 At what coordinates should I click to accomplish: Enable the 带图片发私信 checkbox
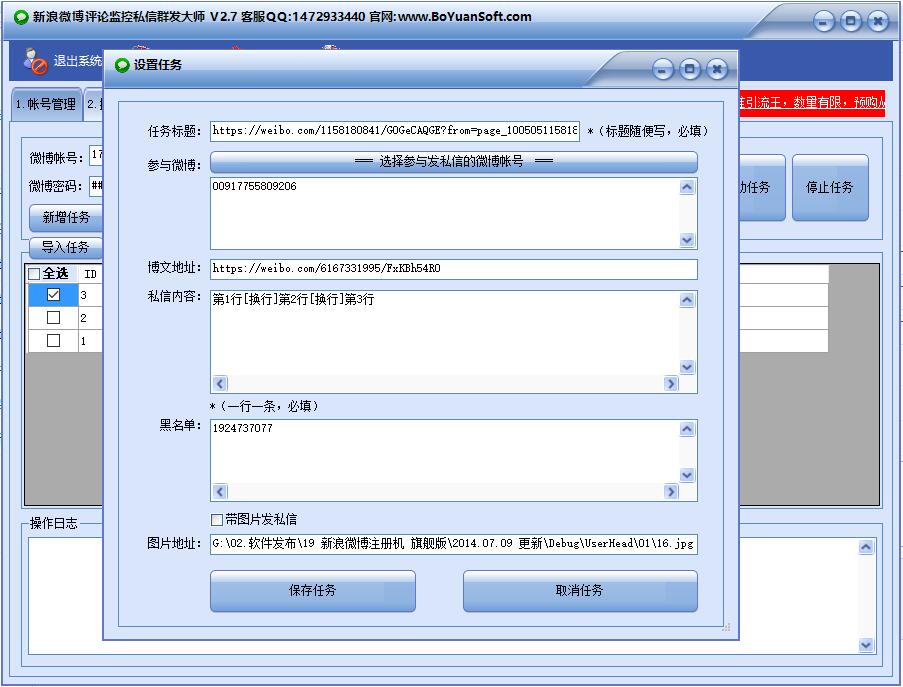[217, 520]
